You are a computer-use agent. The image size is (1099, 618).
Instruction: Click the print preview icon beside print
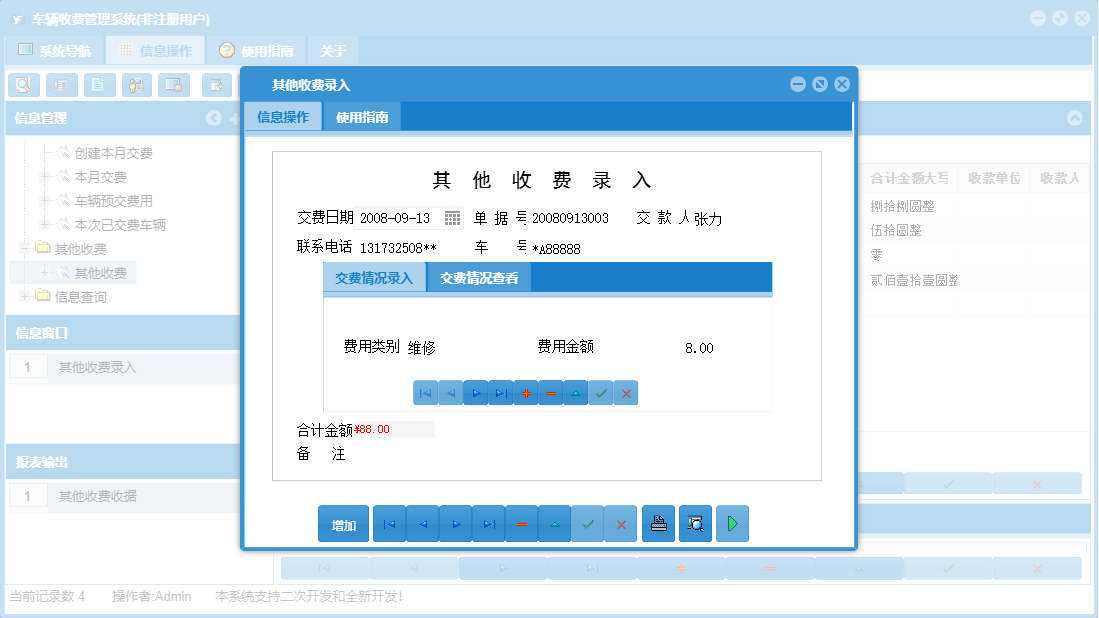point(694,523)
